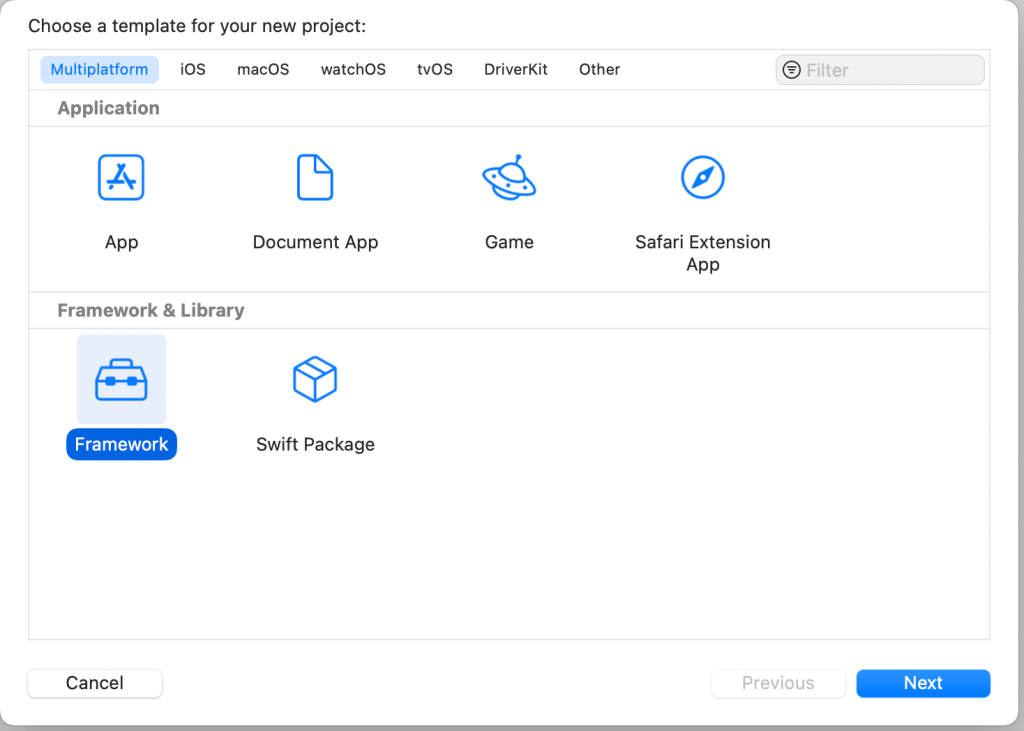
Task: Click the filter icon in search field
Action: coord(792,70)
